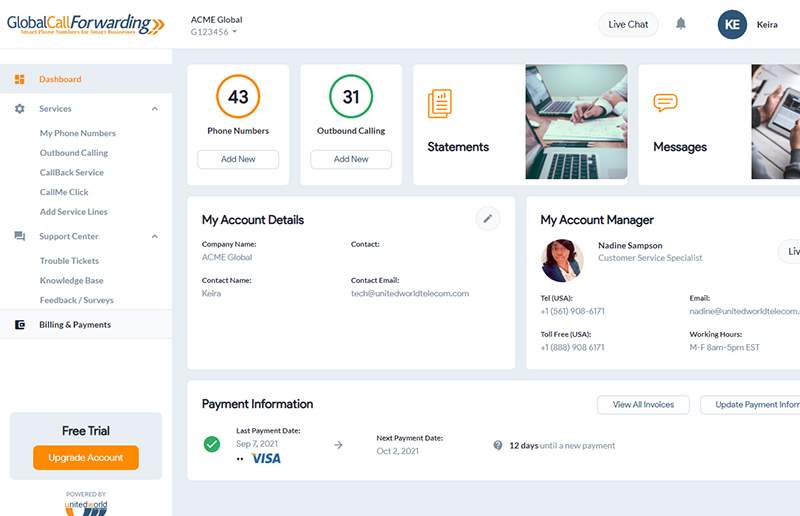This screenshot has width=800, height=516.
Task: Click the Messages card tablet image
Action: (776, 121)
